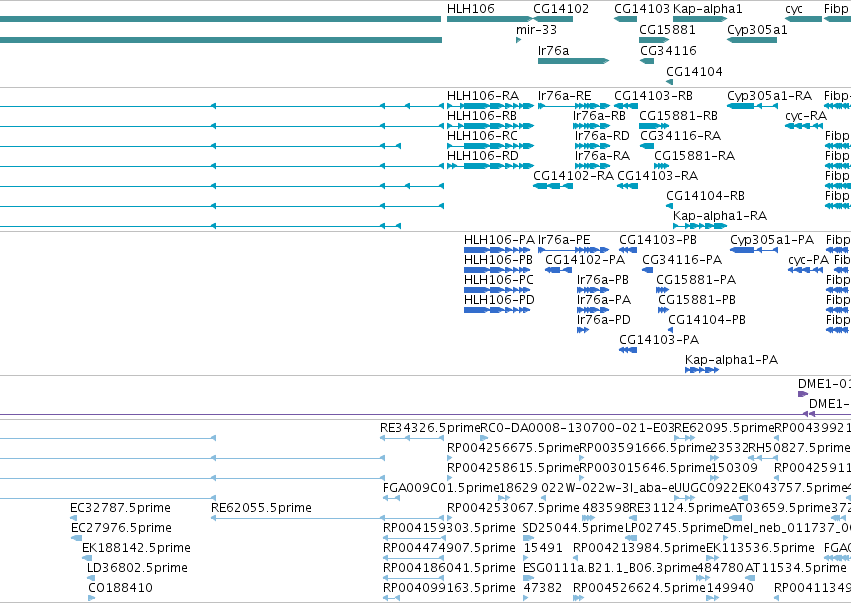Click protein Ir76a-PE
The width and height of the screenshot is (851, 603).
pyautogui.click(x=564, y=240)
